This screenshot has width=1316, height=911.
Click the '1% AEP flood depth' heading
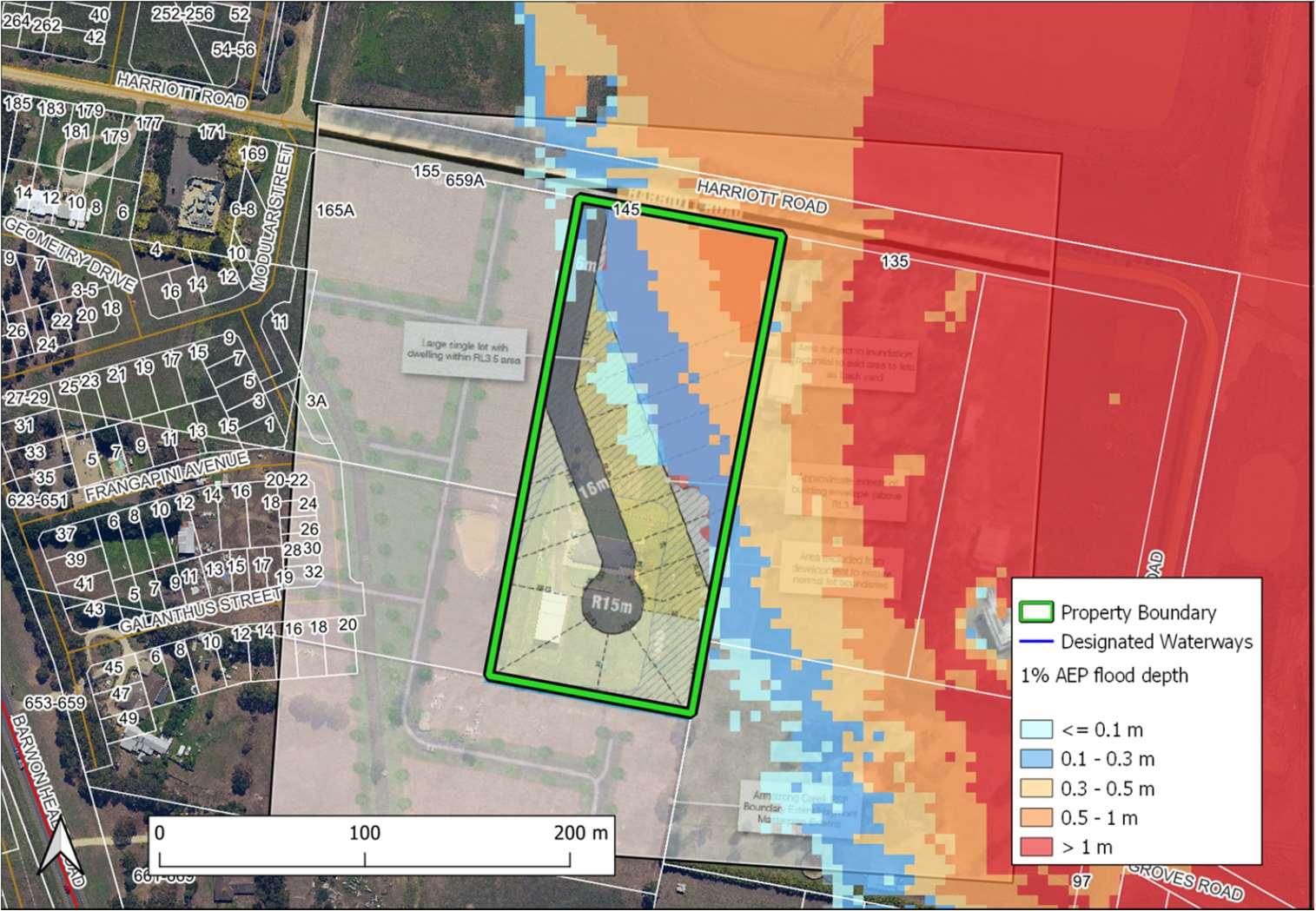[1104, 676]
